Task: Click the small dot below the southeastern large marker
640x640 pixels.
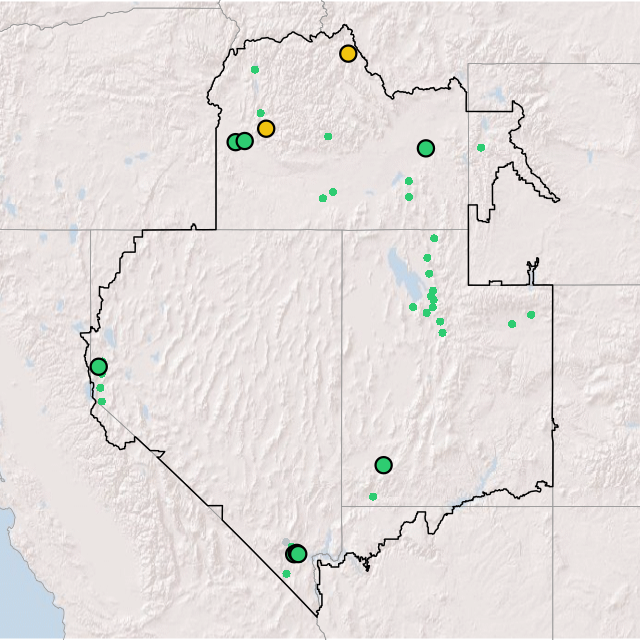Action: pos(373,497)
